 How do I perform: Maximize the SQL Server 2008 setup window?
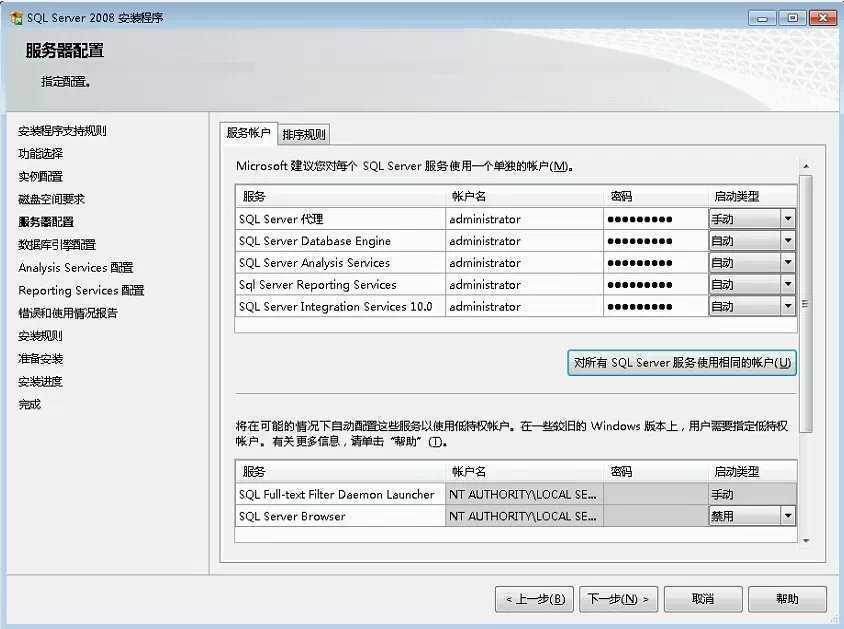click(x=792, y=18)
